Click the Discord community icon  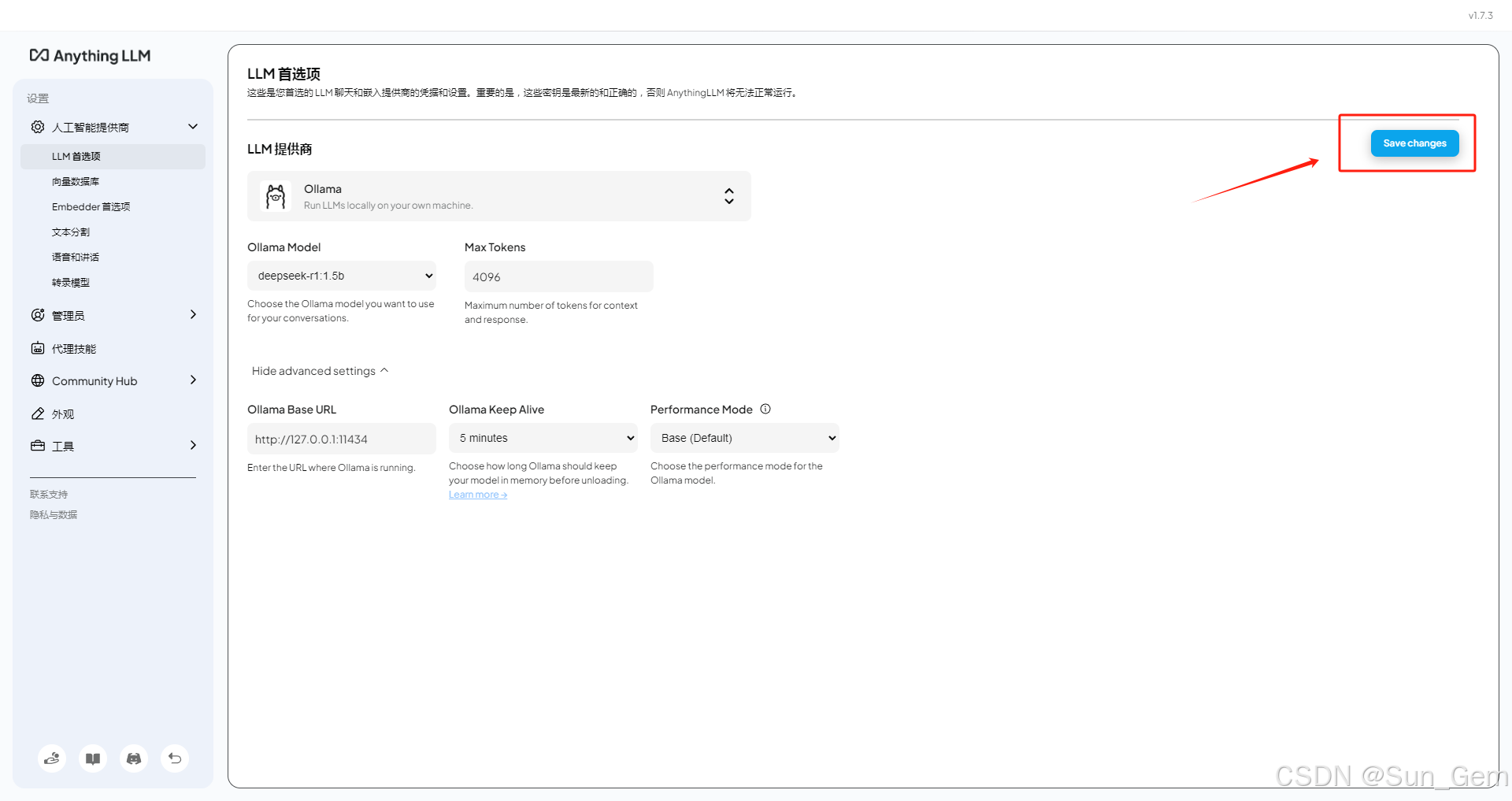coord(134,758)
